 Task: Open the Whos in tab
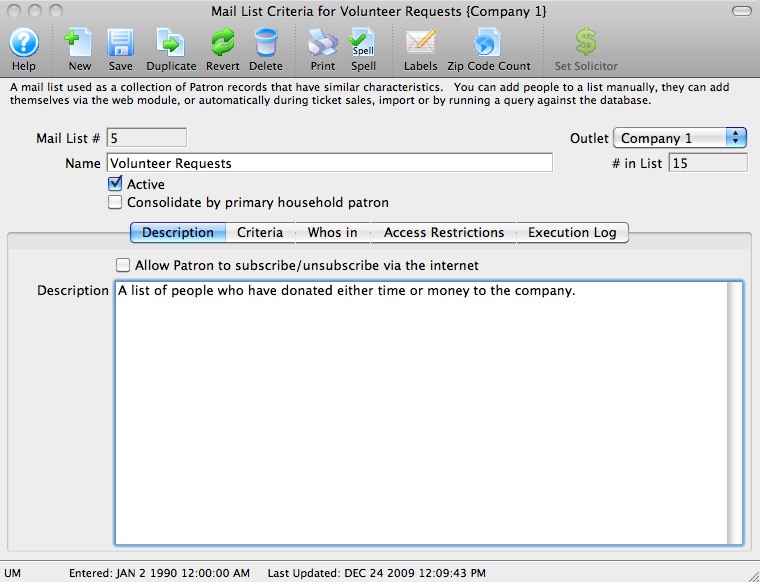tap(332, 233)
